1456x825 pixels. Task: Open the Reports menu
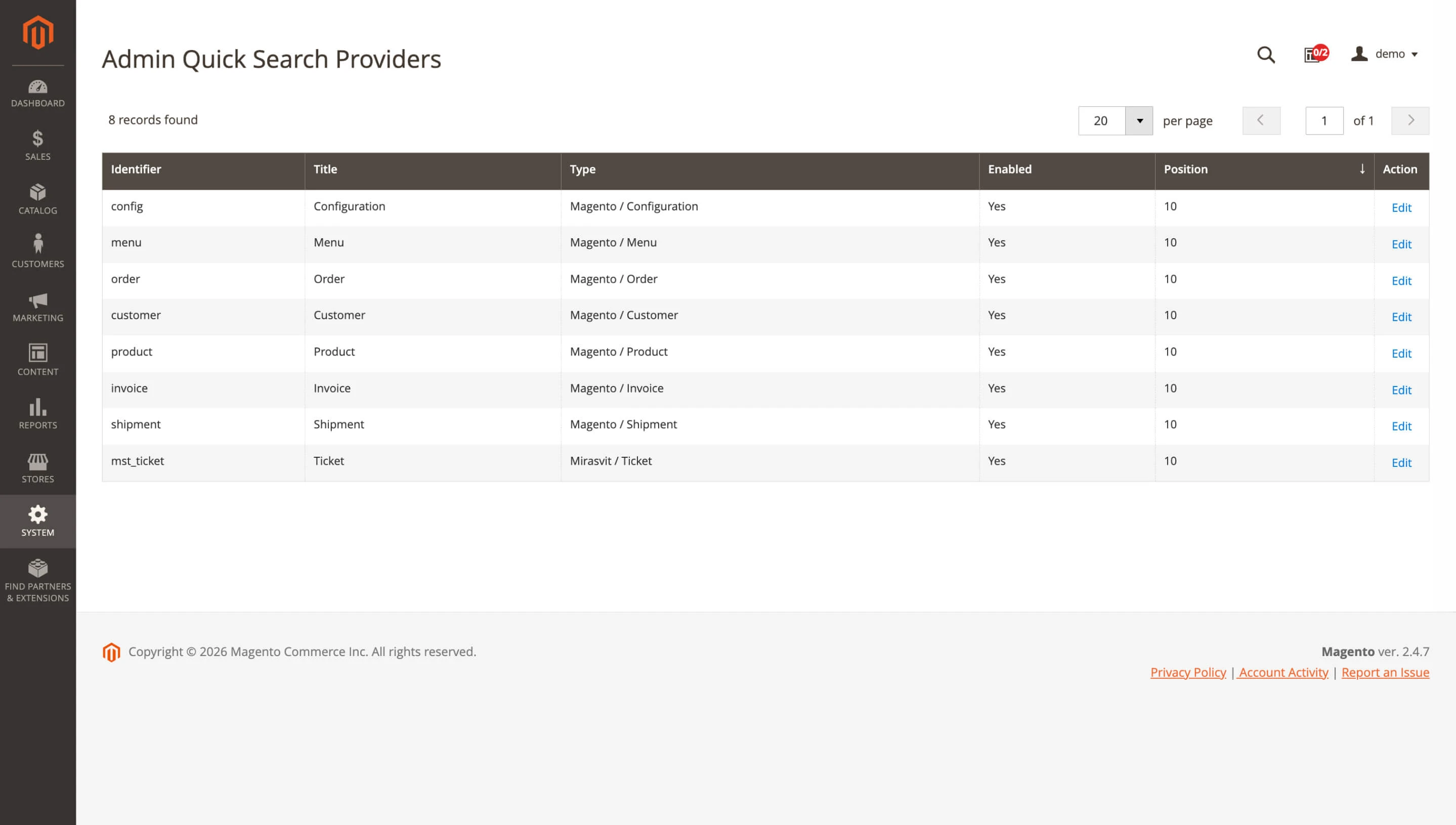[38, 414]
